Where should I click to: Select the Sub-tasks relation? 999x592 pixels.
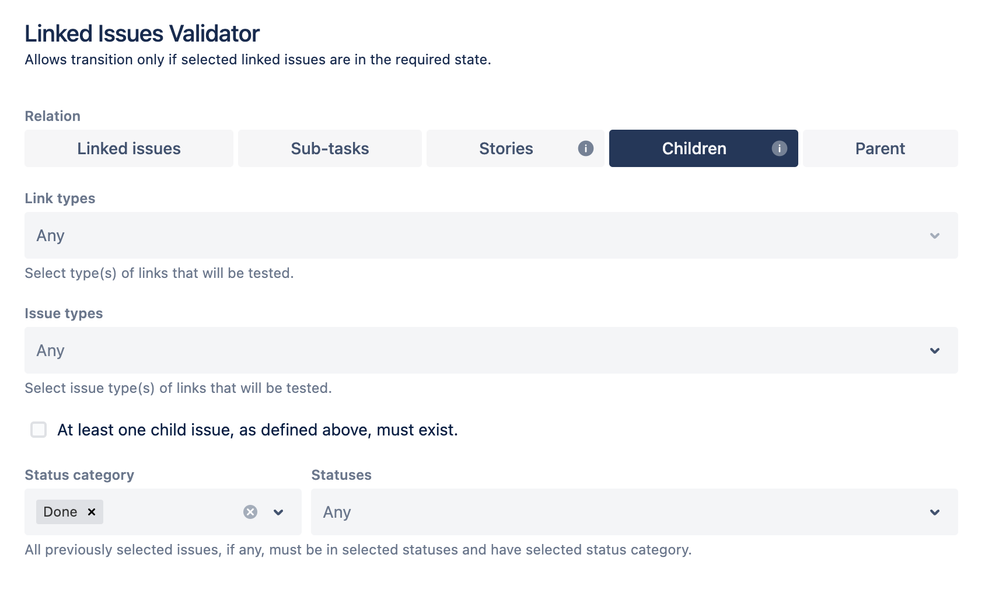[330, 148]
